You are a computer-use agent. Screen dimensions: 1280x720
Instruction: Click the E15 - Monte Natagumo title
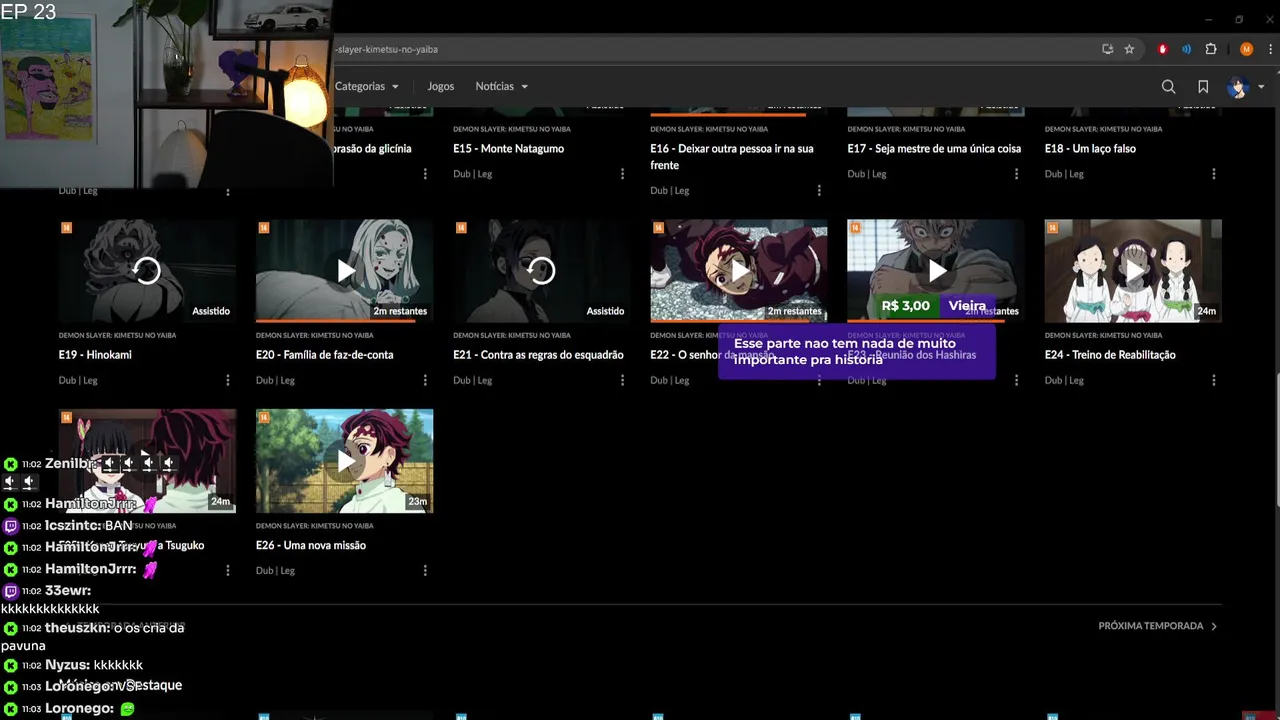click(508, 149)
